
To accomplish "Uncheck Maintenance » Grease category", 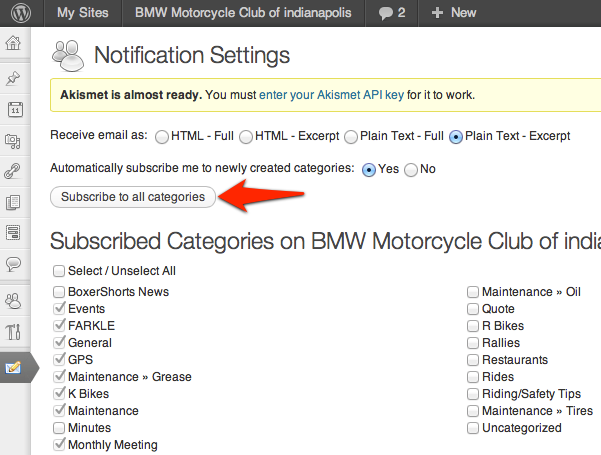I will click(x=59, y=377).
